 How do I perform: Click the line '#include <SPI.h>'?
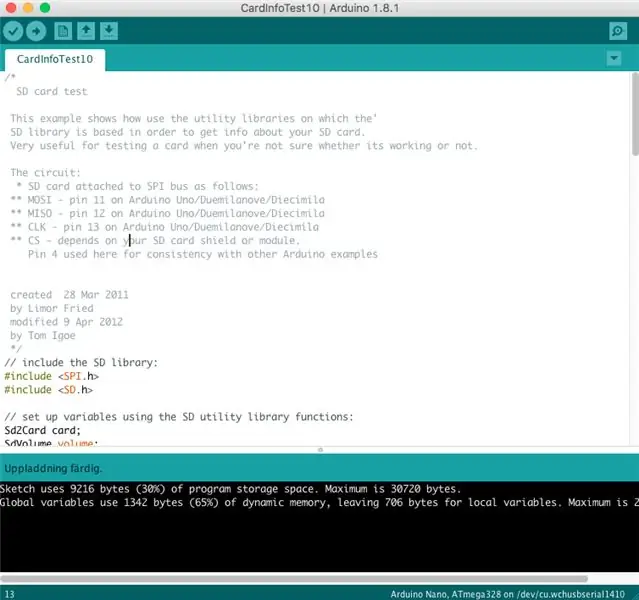pyautogui.click(x=52, y=376)
